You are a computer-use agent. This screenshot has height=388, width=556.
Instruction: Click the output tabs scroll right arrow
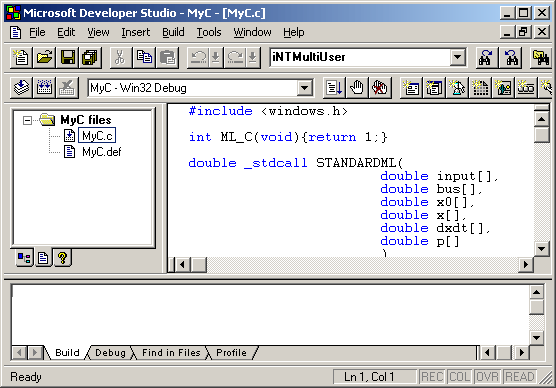(x=35, y=353)
